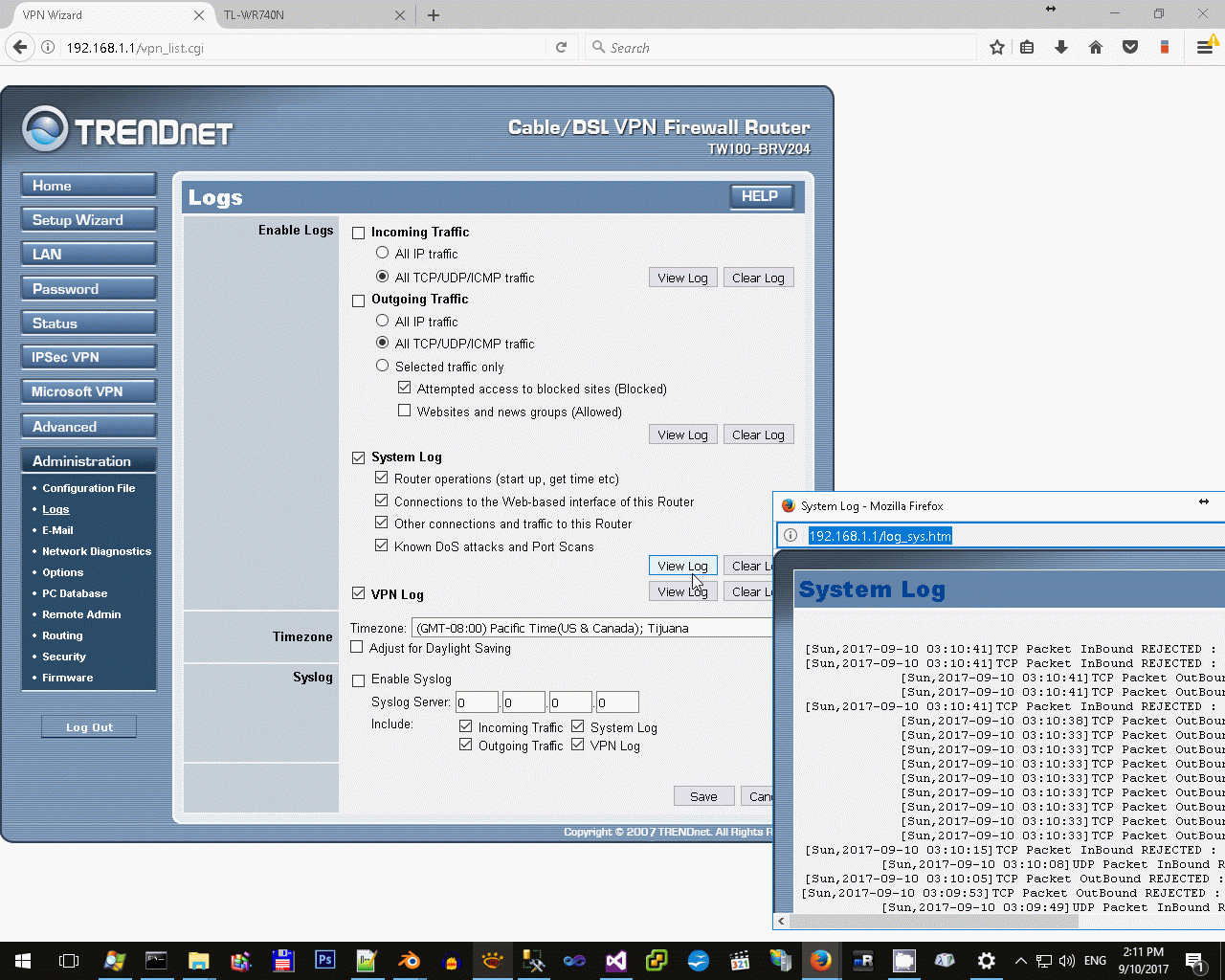Open Photoshop from the taskbar

(x=325, y=960)
